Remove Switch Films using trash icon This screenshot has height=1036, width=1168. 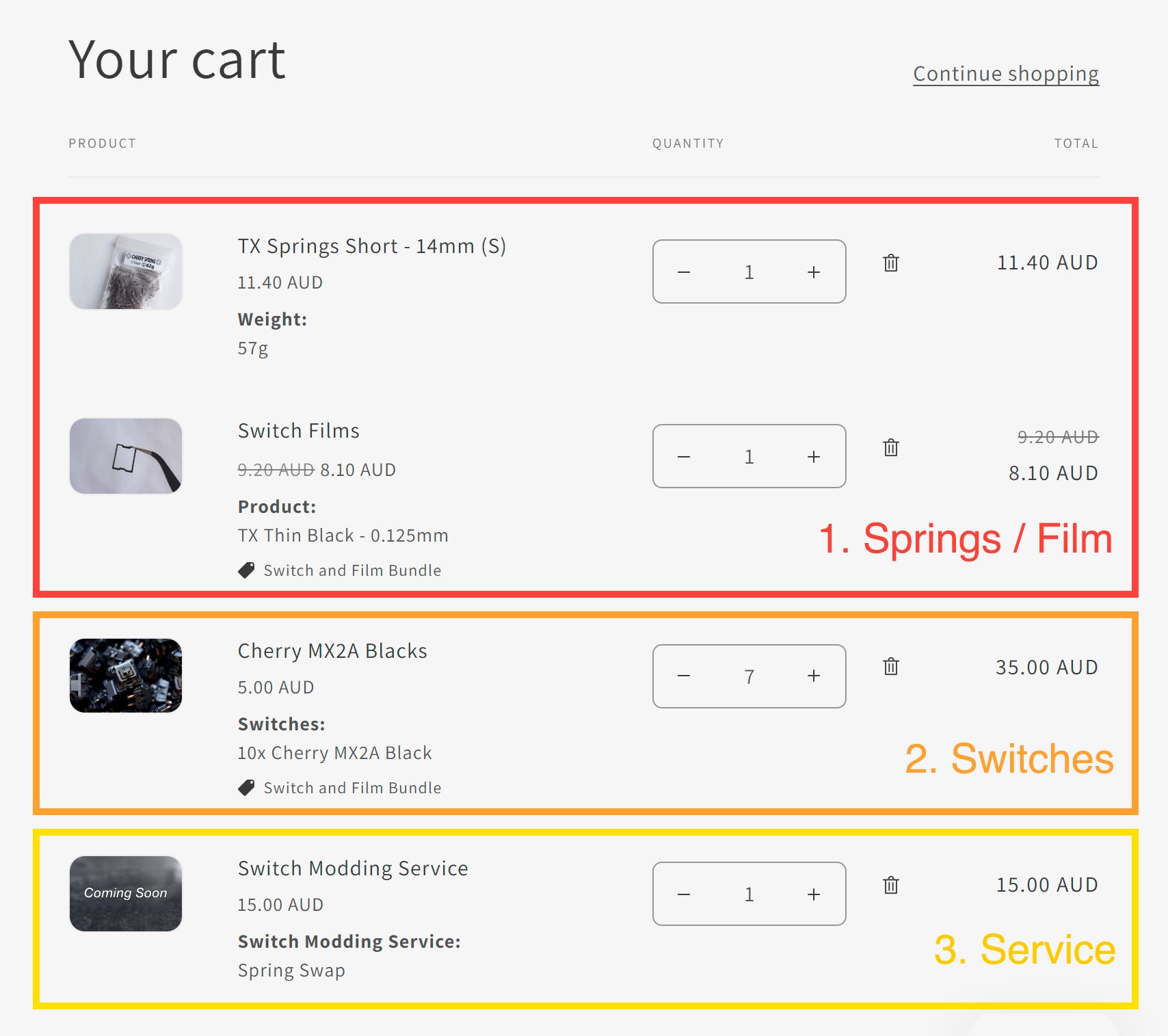(890, 448)
